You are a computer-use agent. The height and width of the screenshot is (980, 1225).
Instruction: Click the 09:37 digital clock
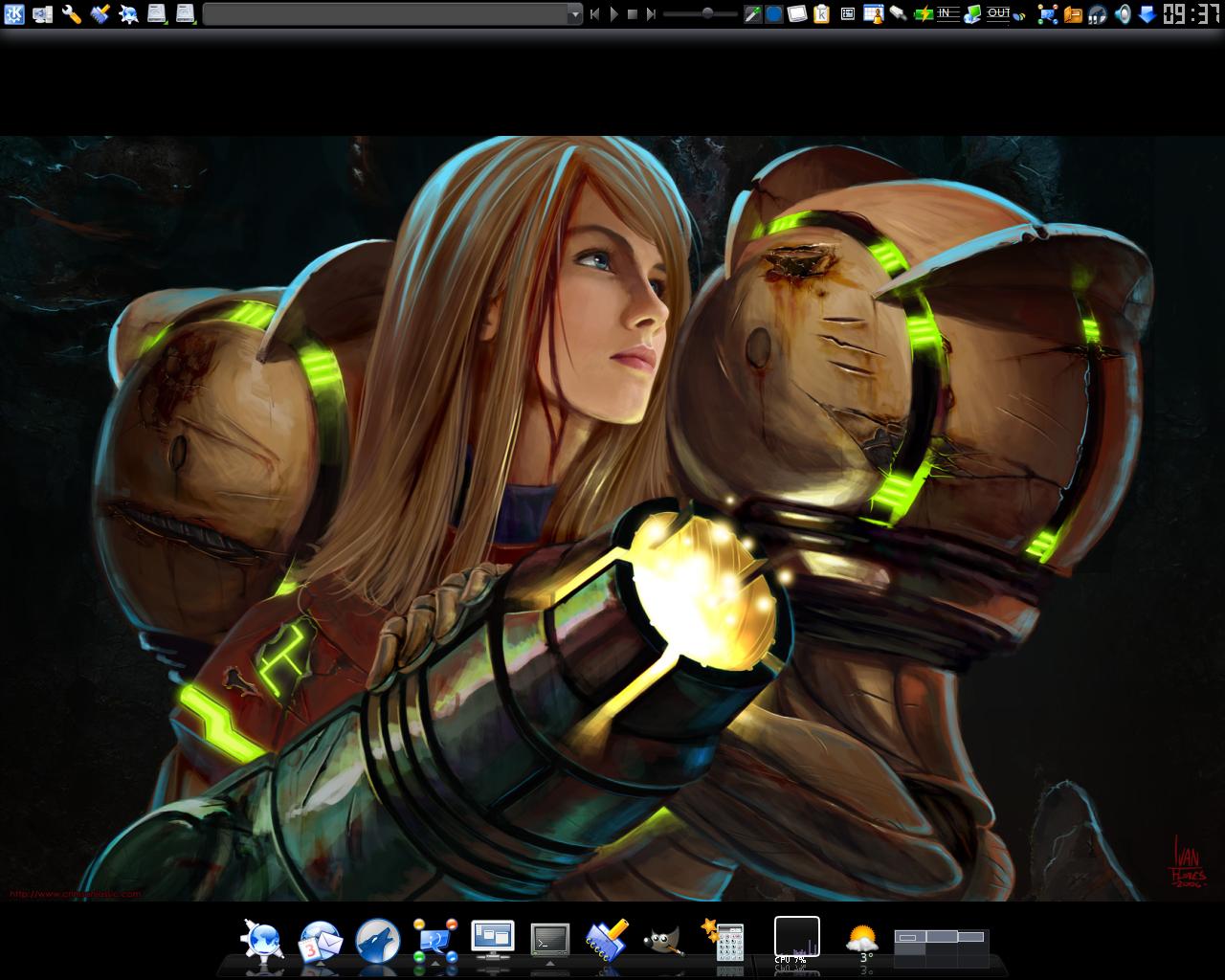click(1192, 13)
